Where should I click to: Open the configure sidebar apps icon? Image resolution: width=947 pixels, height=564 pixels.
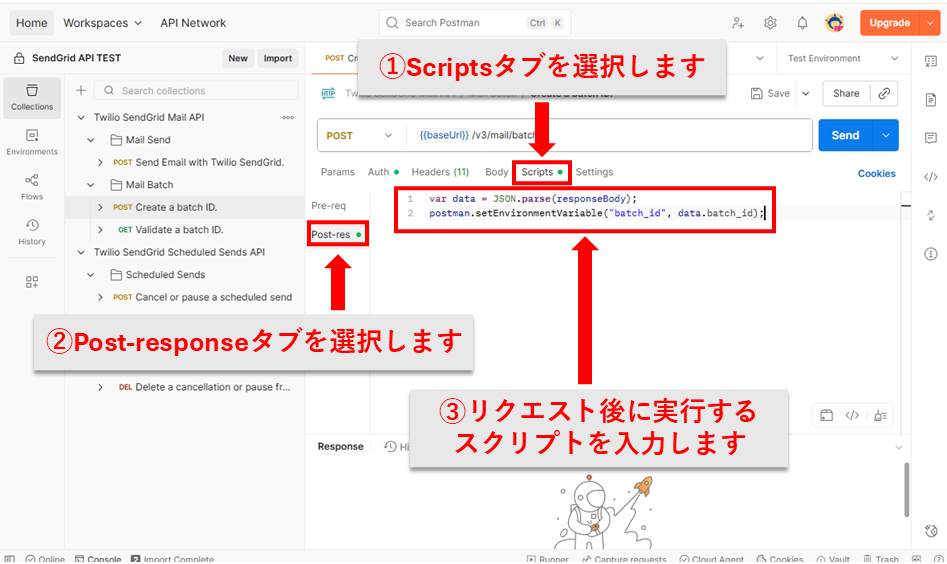pyautogui.click(x=32, y=282)
